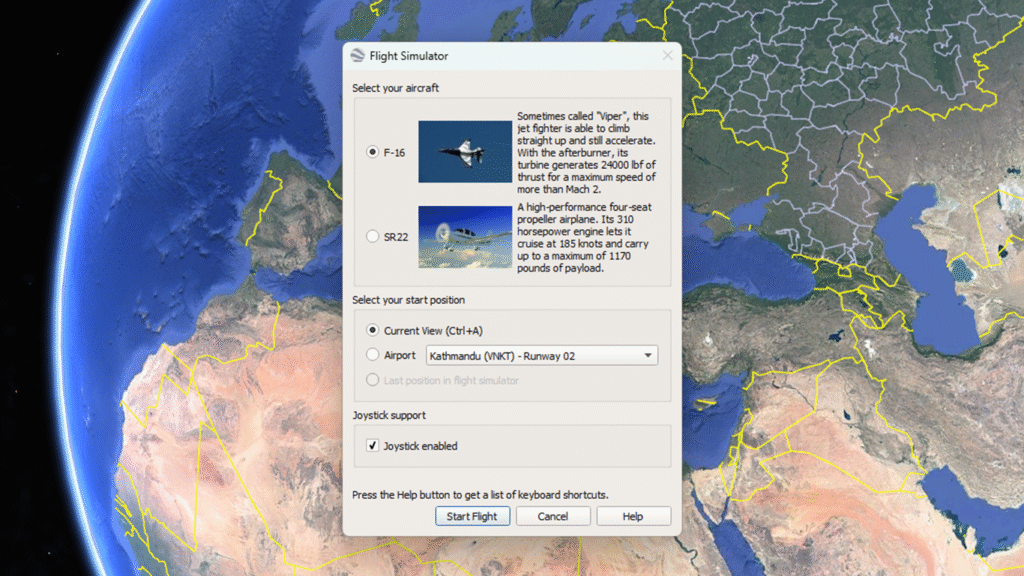The width and height of the screenshot is (1024, 576).
Task: Pick the Airport start position option
Action: coord(373,355)
